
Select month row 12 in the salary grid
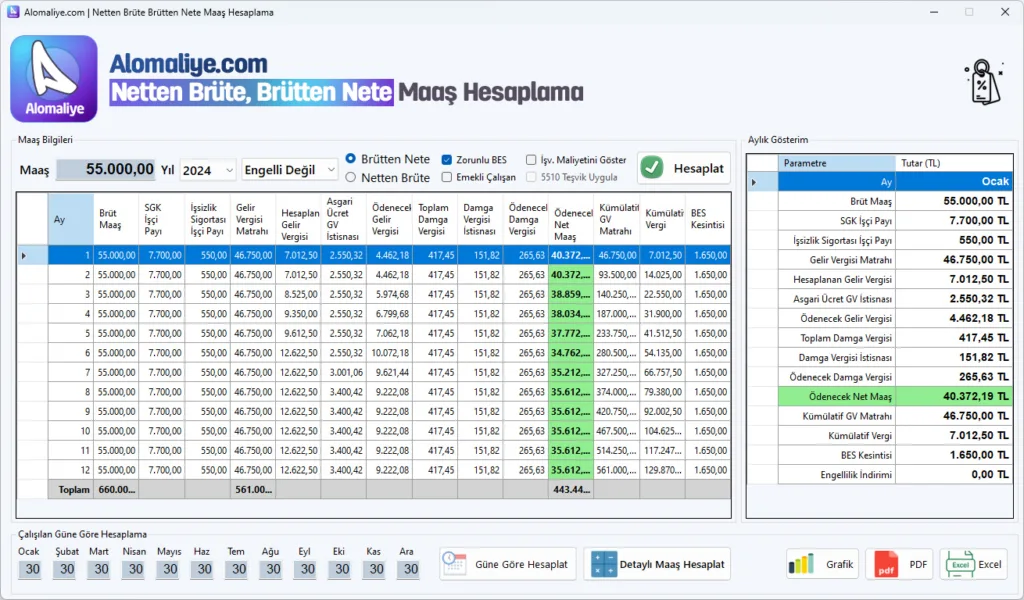pyautogui.click(x=373, y=470)
